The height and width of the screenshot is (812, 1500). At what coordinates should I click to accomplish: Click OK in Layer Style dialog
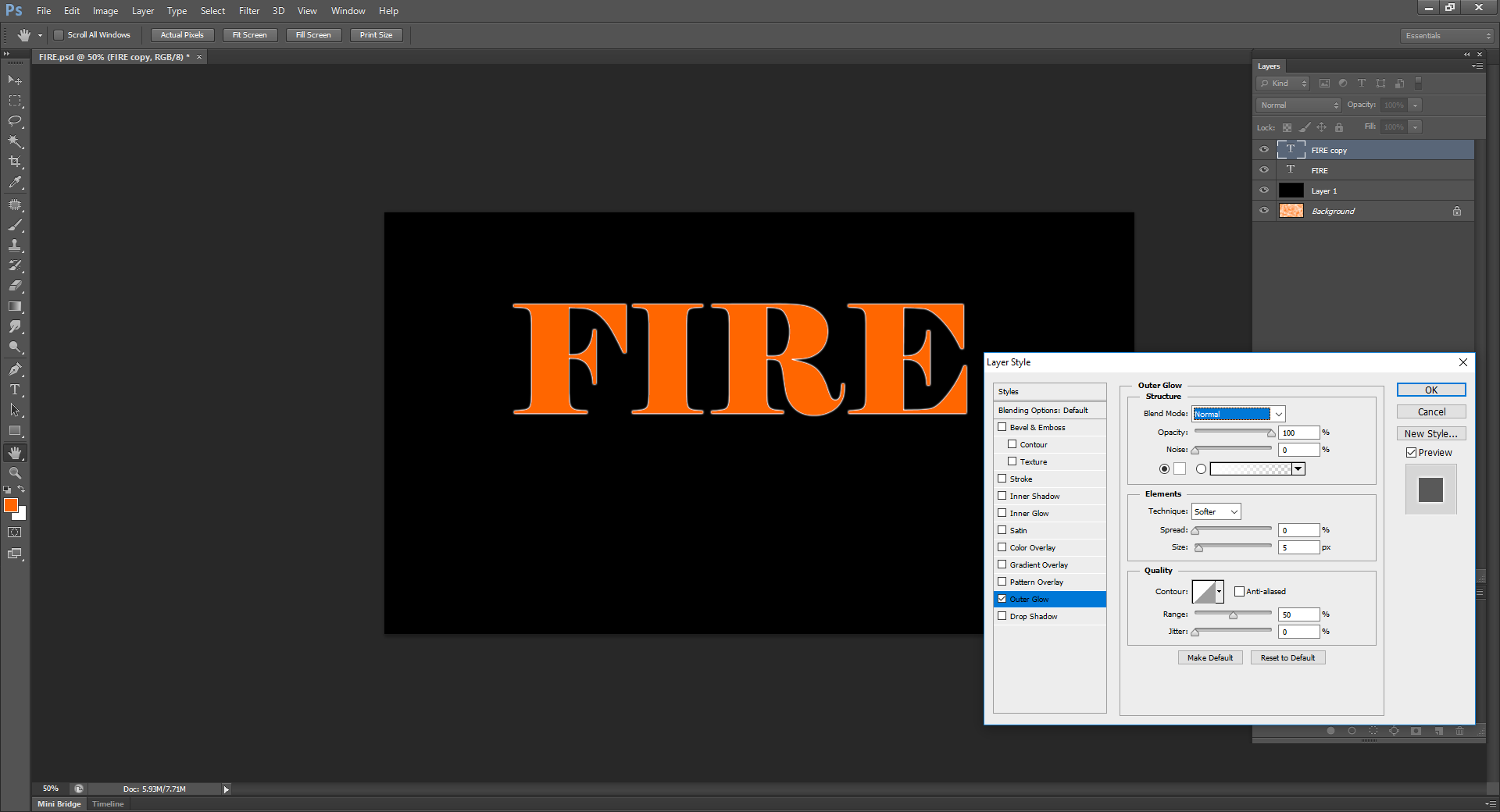[1431, 390]
